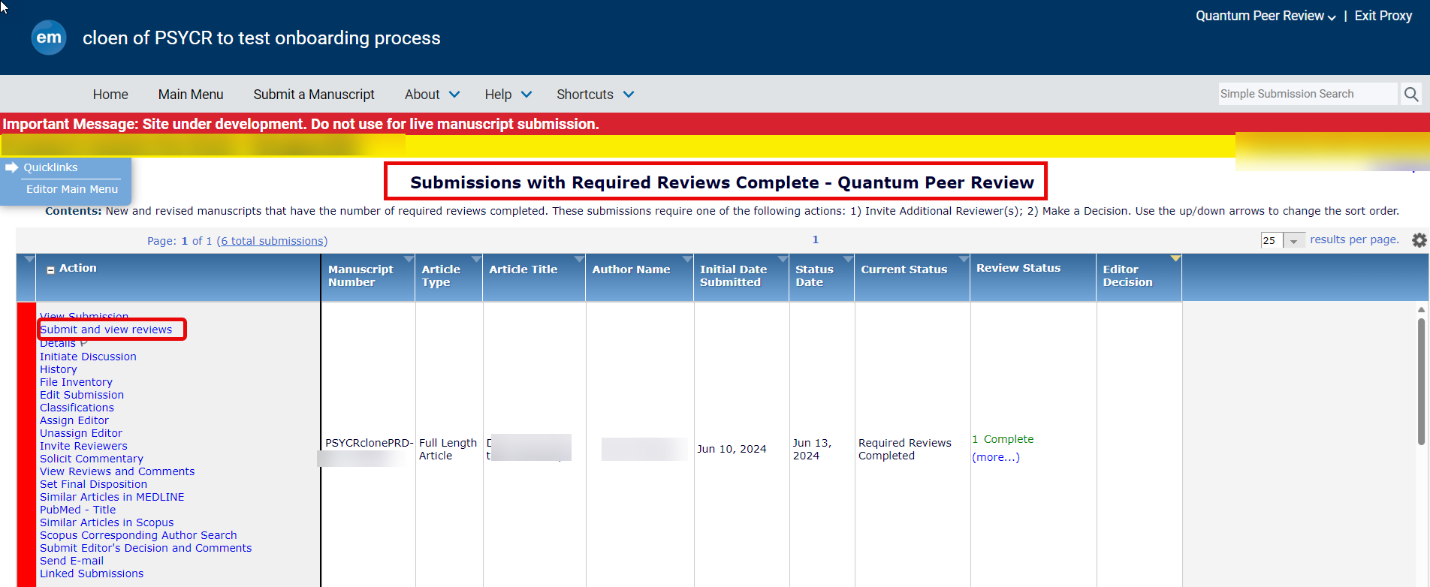1430x587 pixels.
Task: Expand the About dropdown menu
Action: pyautogui.click(x=432, y=94)
